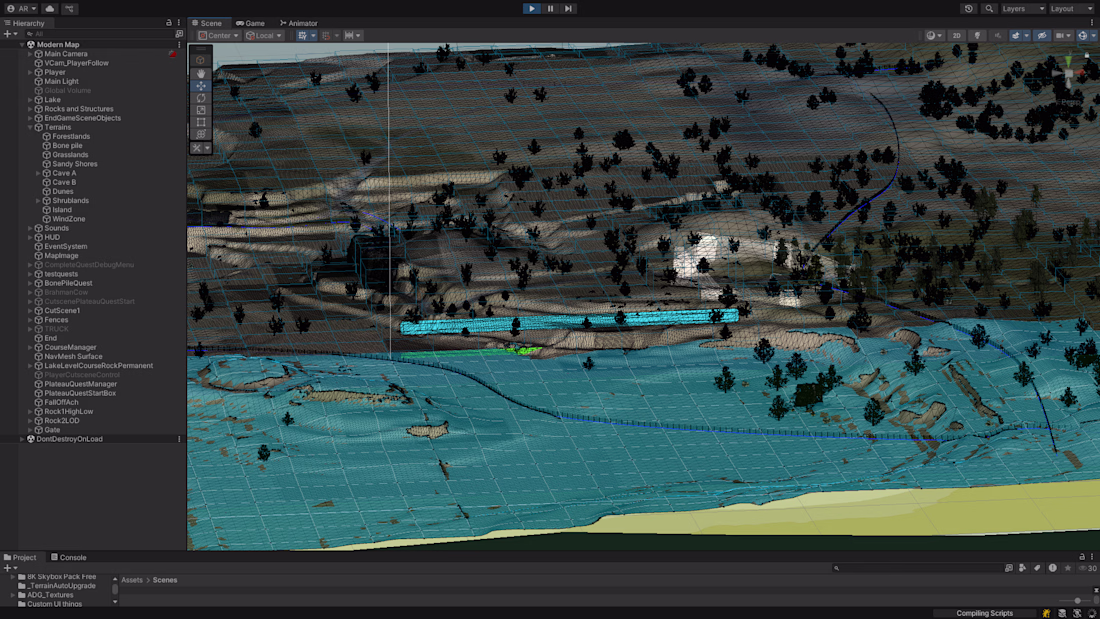Click Assets in the breadcrumb path
Viewport: 1100px width, 619px height.
click(132, 580)
